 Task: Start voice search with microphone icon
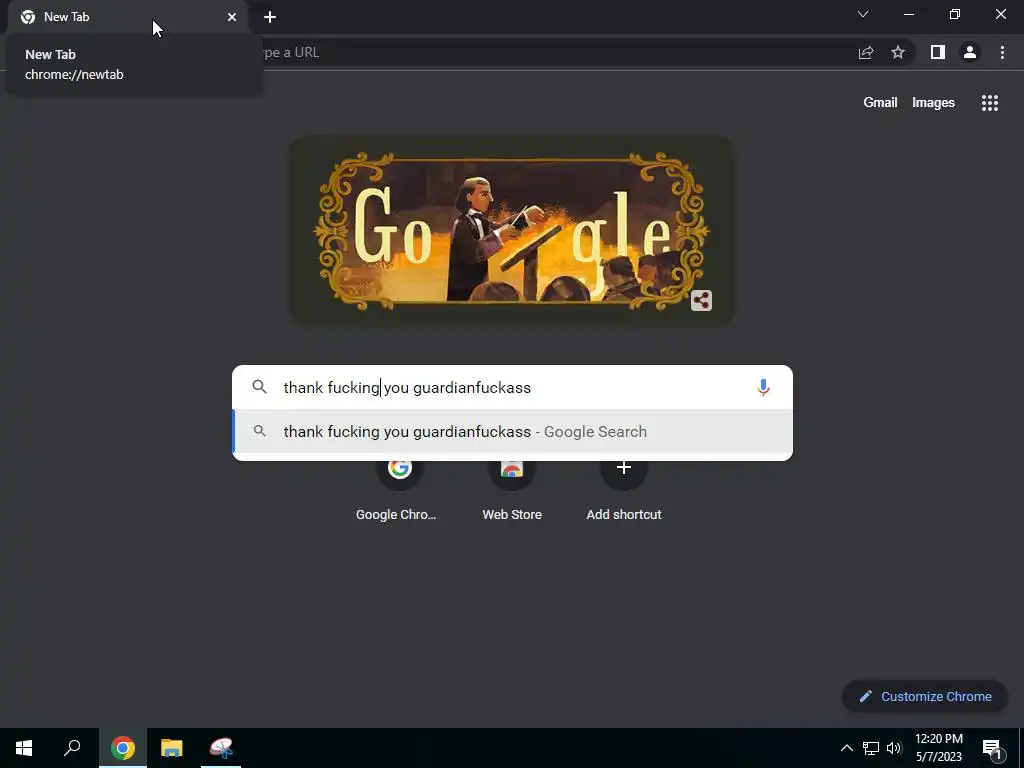763,387
